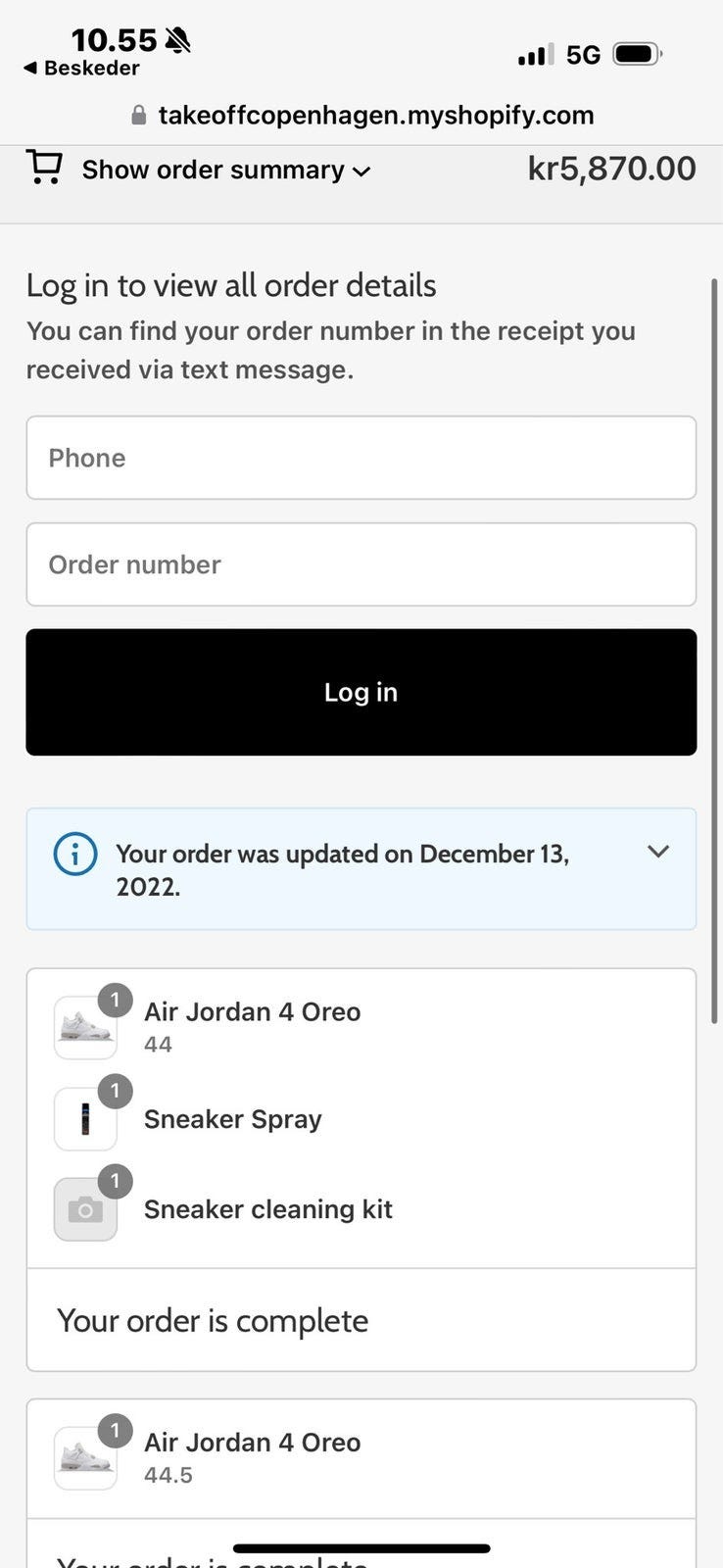Viewport: 723px width, 1568px height.
Task: Tap the back arrow to Beskeder
Action: coord(30,68)
